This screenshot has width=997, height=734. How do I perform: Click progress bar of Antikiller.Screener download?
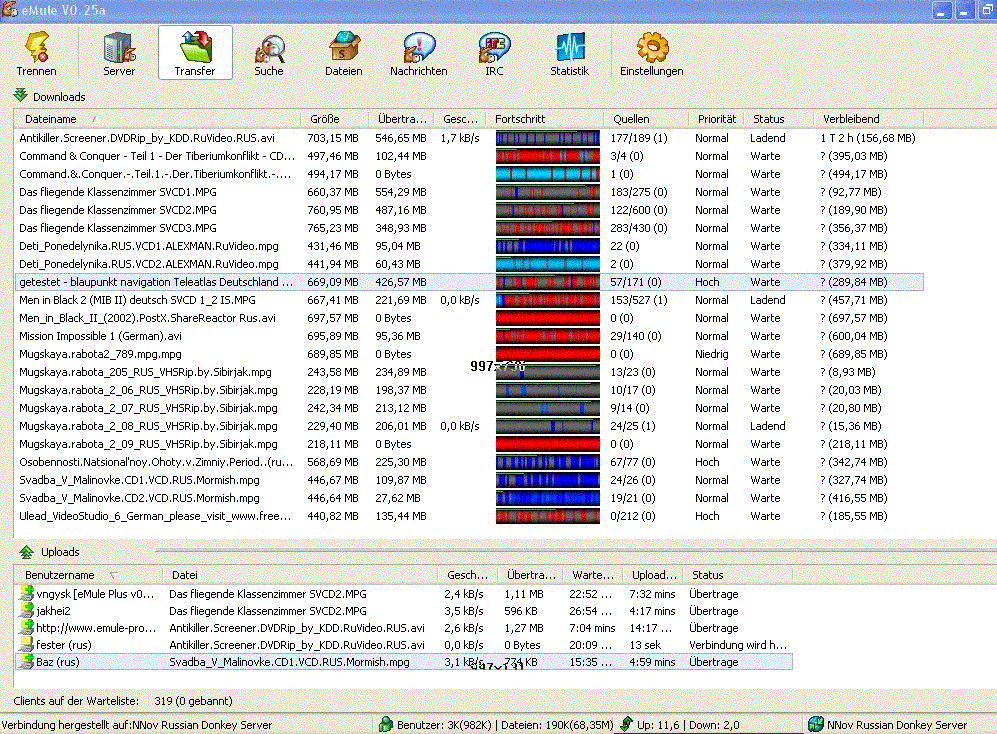click(547, 138)
